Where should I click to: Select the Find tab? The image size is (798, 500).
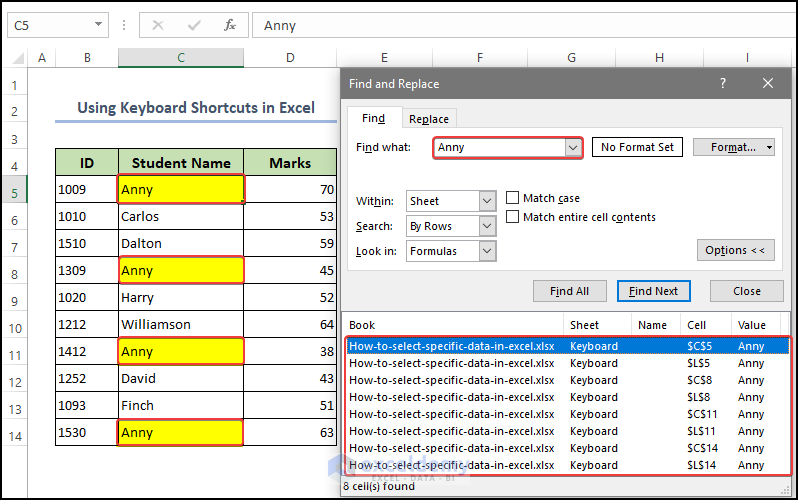tap(373, 118)
